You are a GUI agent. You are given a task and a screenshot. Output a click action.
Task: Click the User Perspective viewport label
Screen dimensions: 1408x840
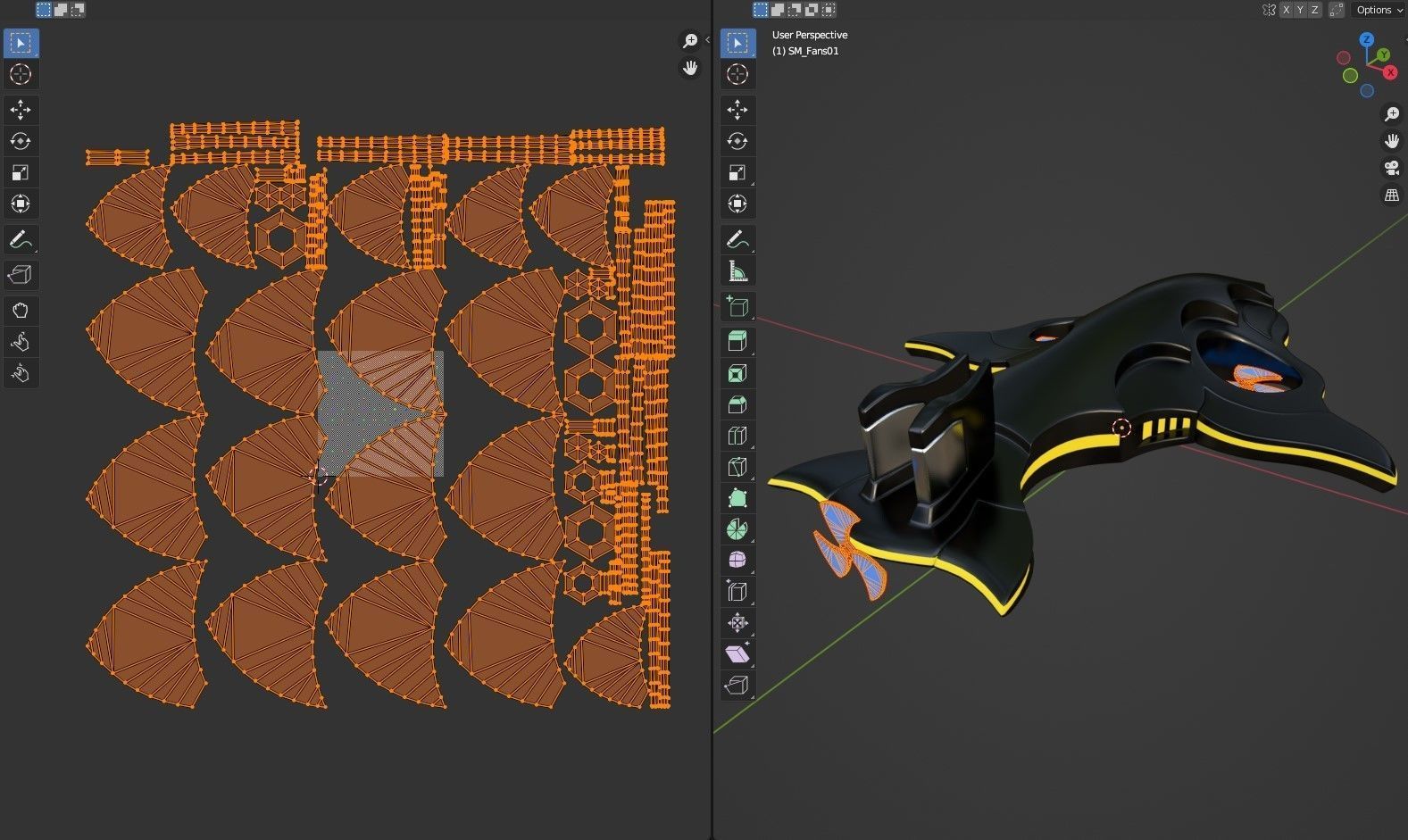pyautogui.click(x=810, y=35)
